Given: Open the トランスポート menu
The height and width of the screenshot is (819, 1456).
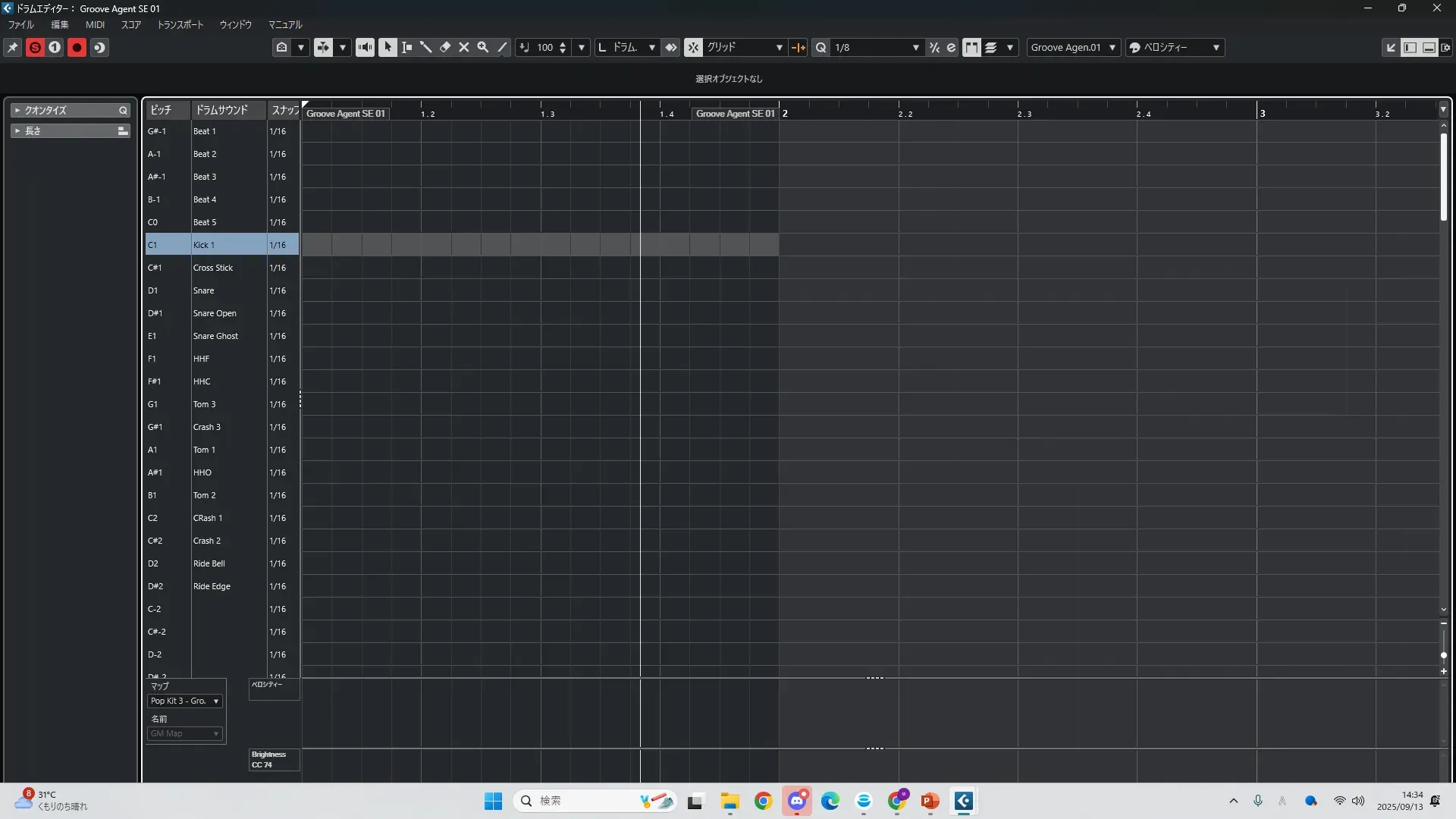Looking at the screenshot, I should pyautogui.click(x=180, y=24).
